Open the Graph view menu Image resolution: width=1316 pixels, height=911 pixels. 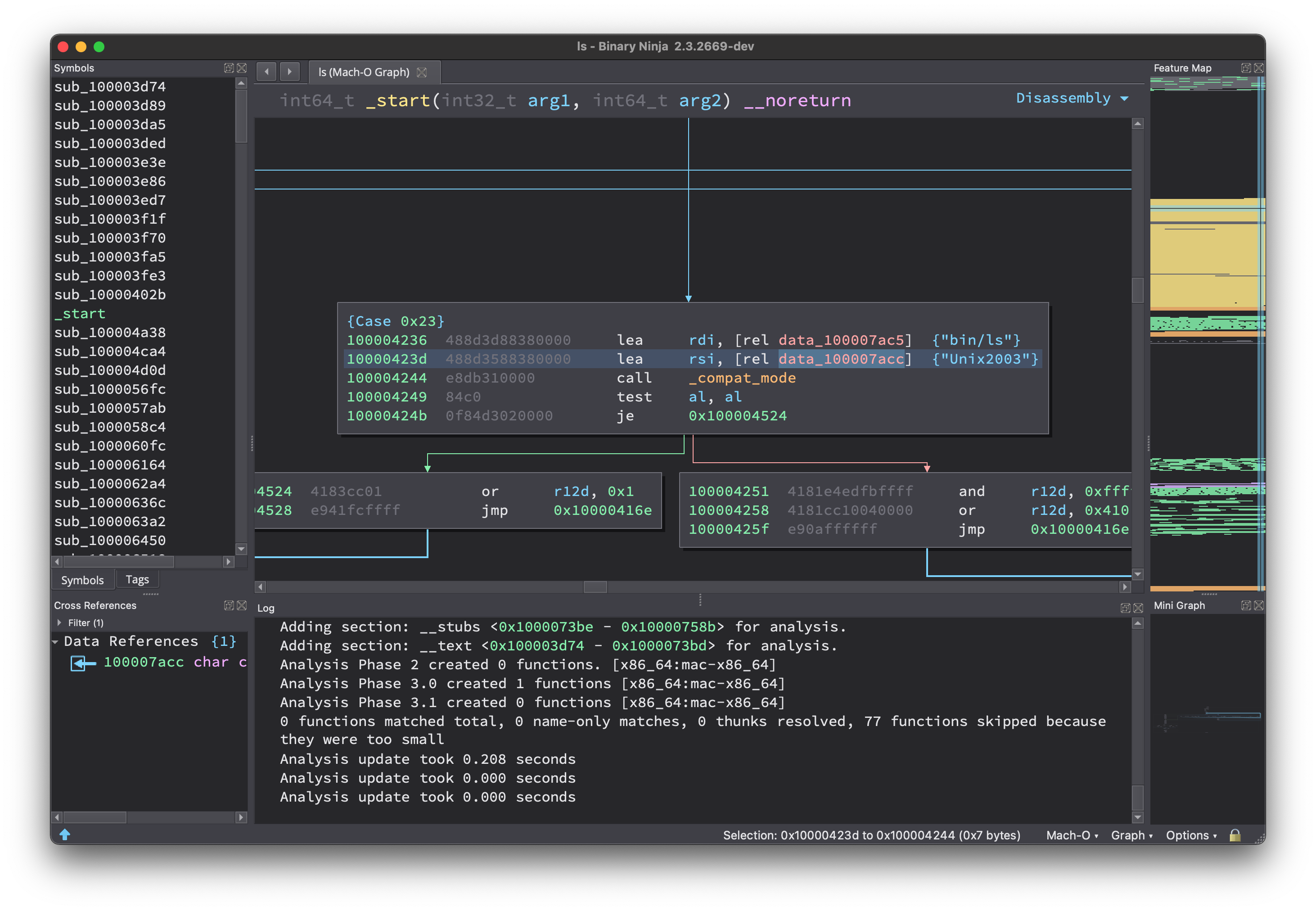(x=1131, y=835)
